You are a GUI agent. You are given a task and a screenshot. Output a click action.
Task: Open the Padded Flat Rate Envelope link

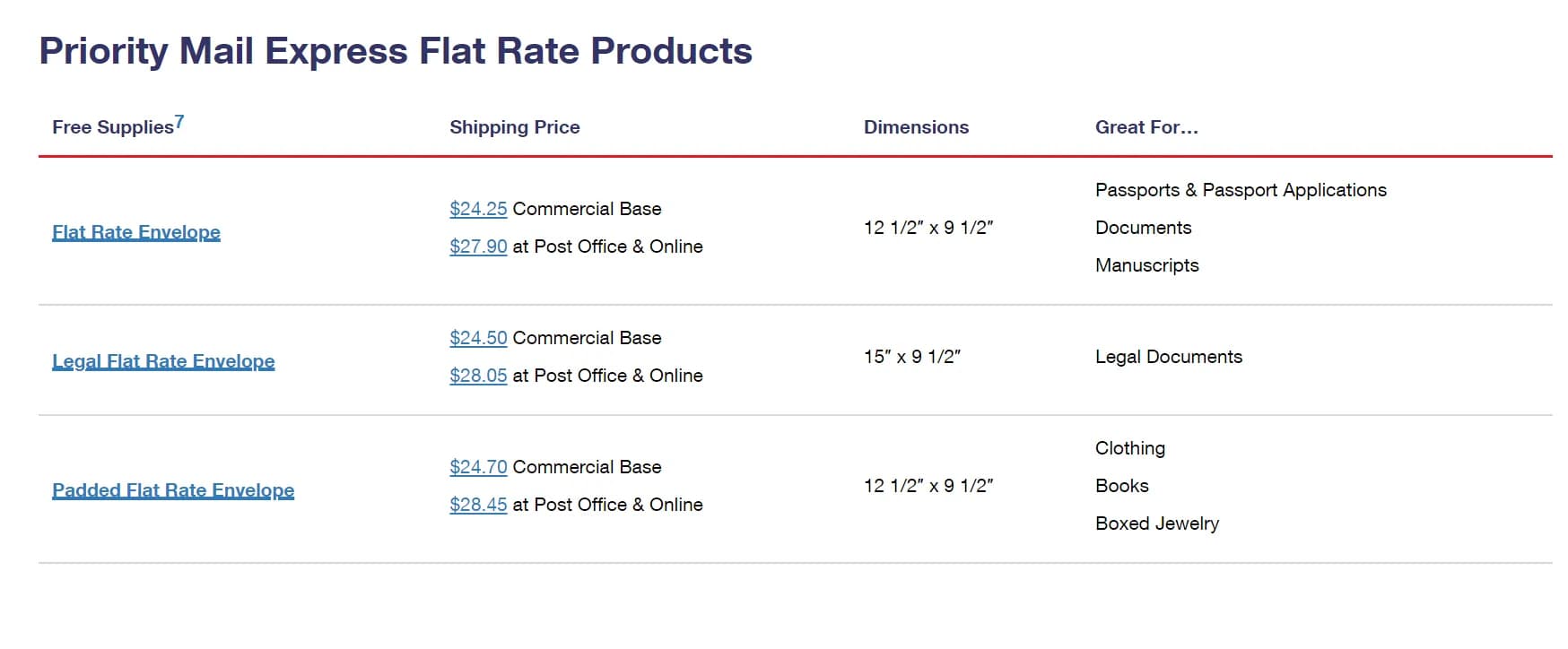[173, 489]
